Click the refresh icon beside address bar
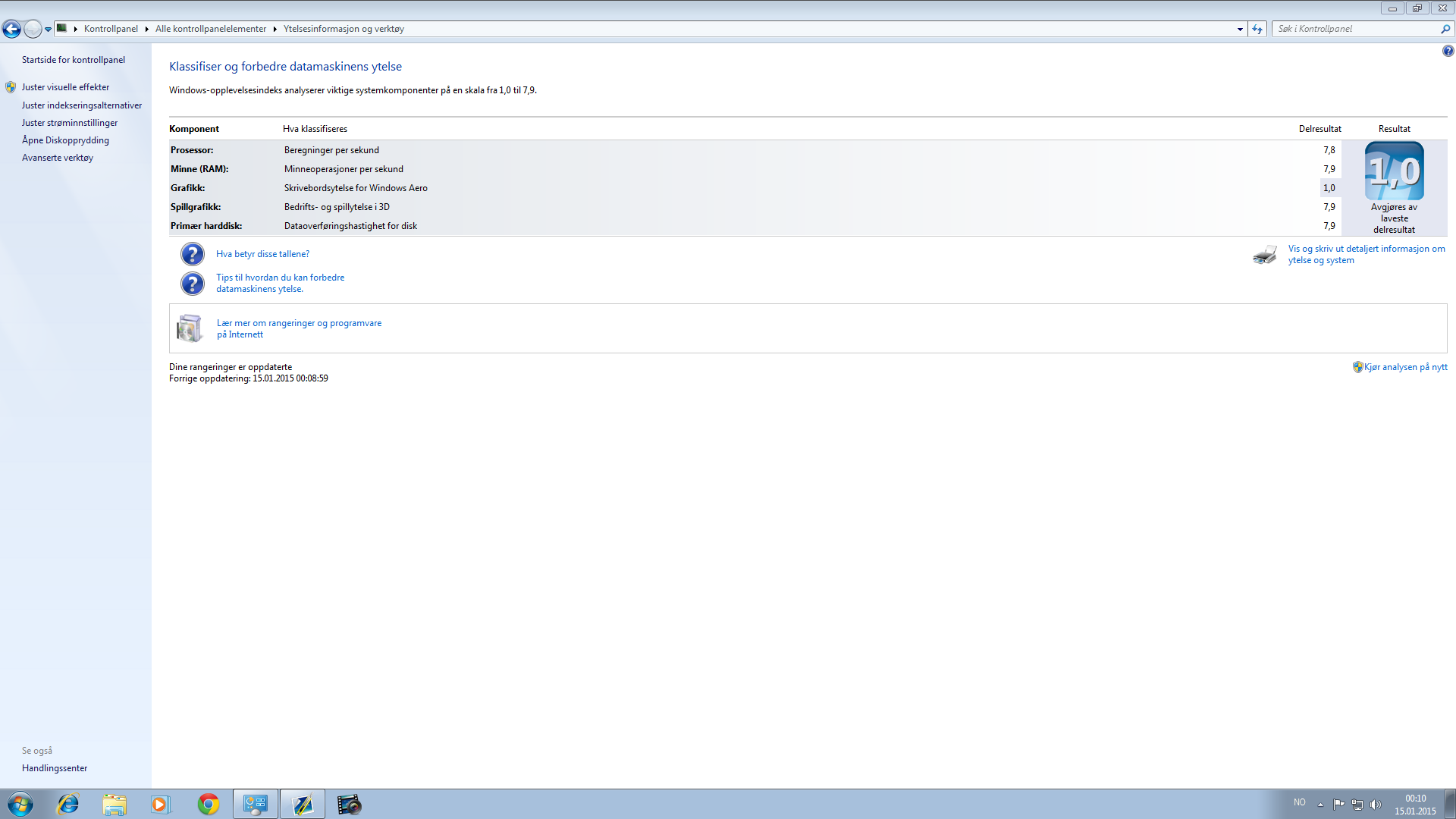 (1257, 29)
